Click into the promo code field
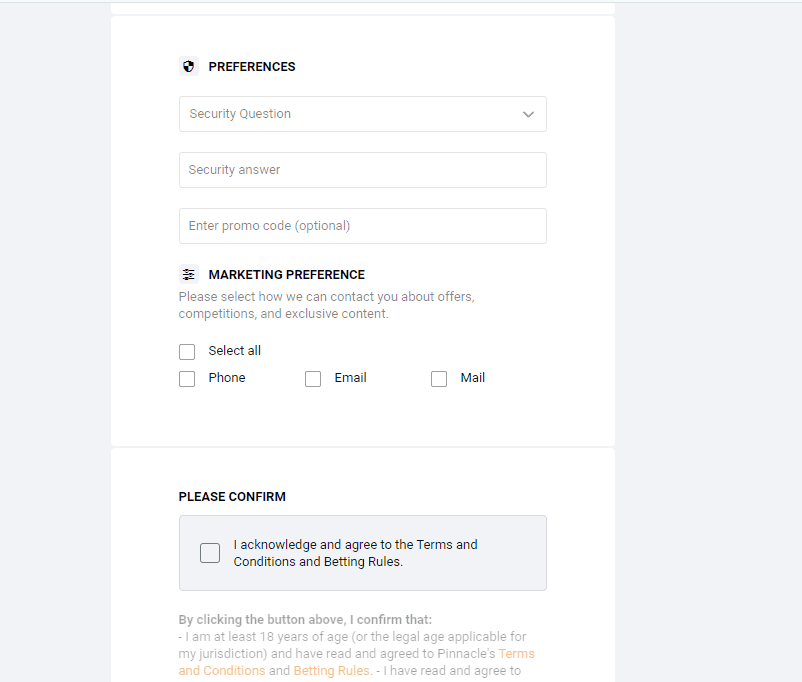 tap(362, 226)
